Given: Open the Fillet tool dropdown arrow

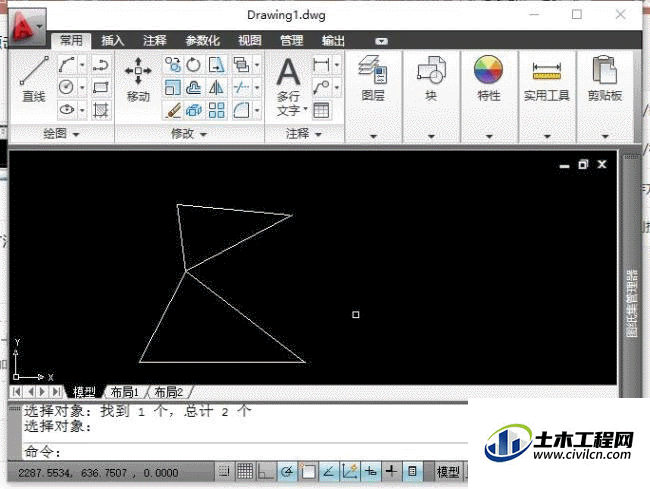Looking at the screenshot, I should 257,110.
